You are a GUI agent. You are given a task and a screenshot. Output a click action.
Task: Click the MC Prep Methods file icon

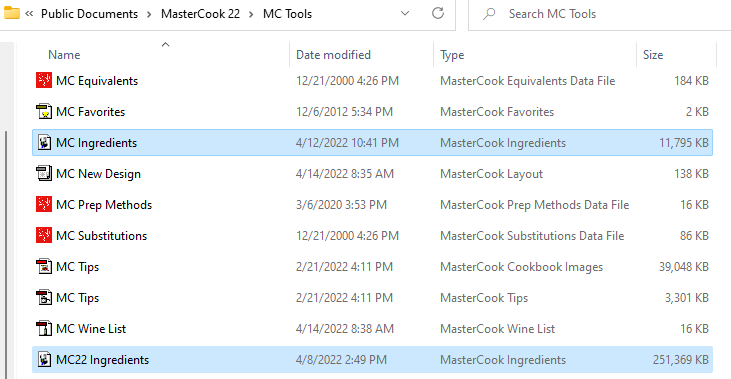pos(44,204)
